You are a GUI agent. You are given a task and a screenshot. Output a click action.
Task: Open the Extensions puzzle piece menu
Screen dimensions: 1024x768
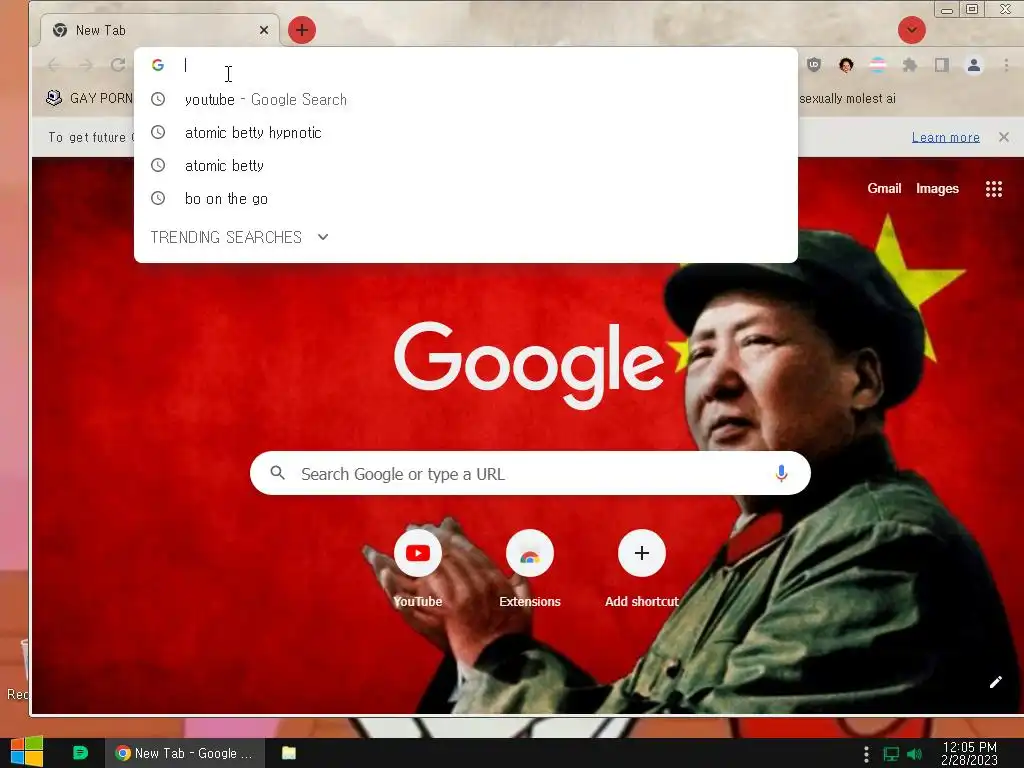(910, 65)
